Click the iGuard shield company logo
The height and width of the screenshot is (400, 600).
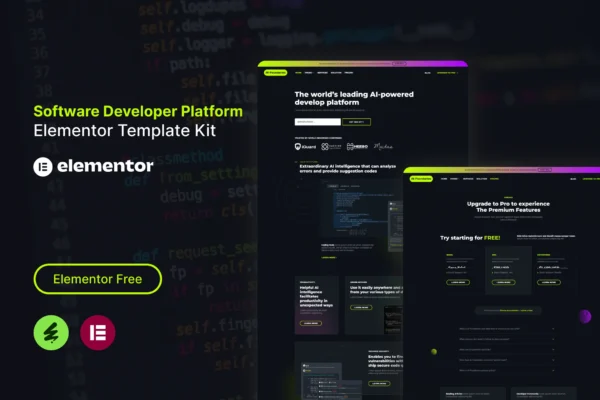coord(305,147)
